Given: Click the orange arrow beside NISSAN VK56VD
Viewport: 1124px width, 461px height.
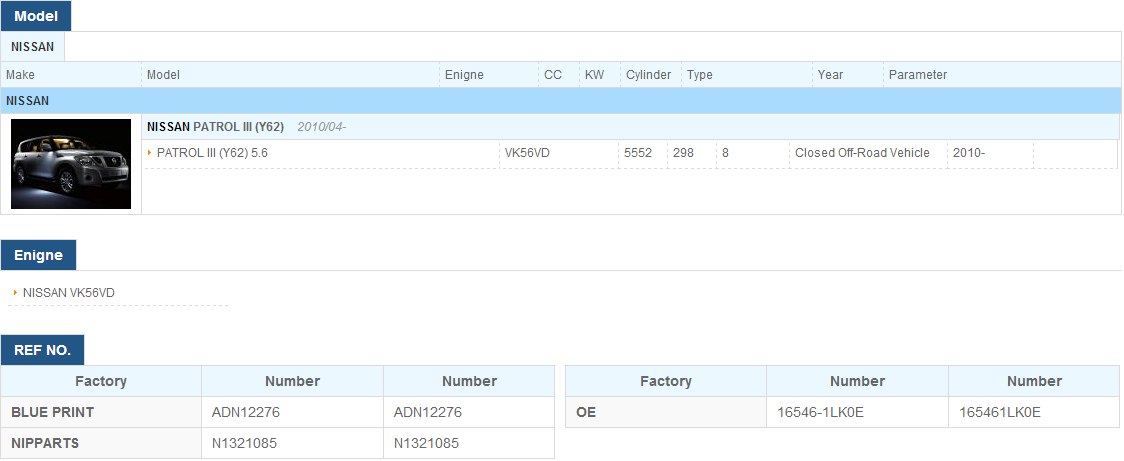Looking at the screenshot, I should [x=16, y=293].
